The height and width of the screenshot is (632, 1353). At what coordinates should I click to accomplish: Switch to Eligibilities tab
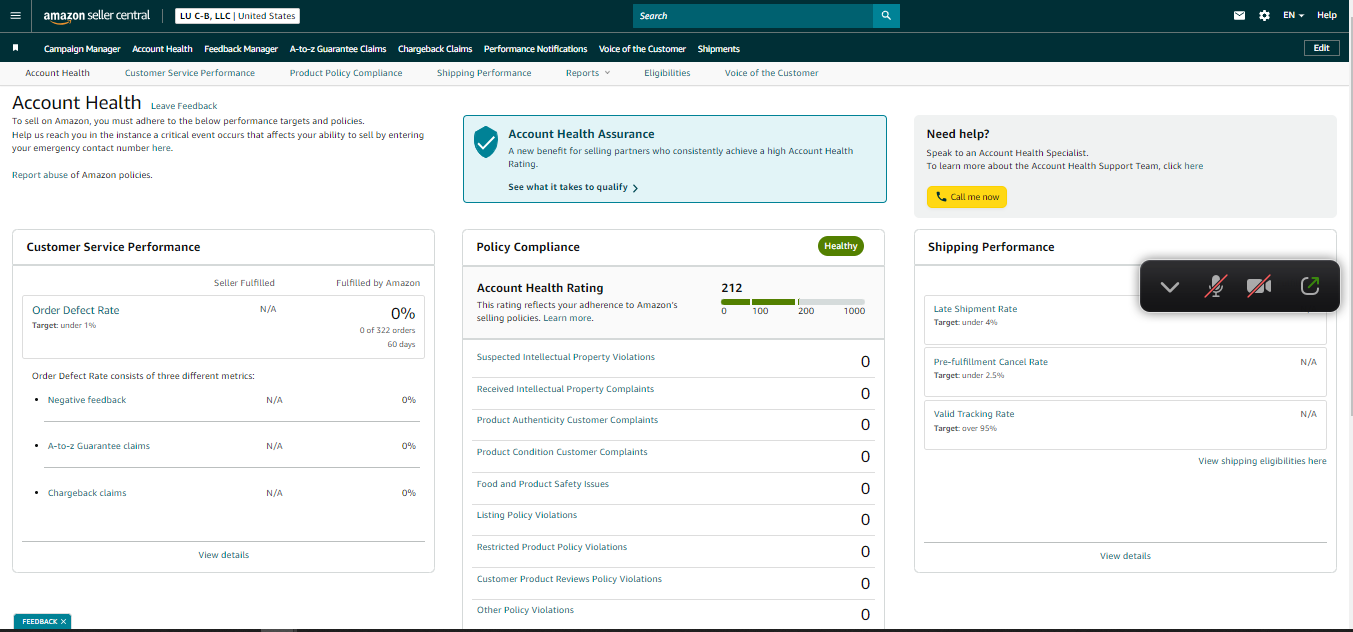click(x=667, y=73)
